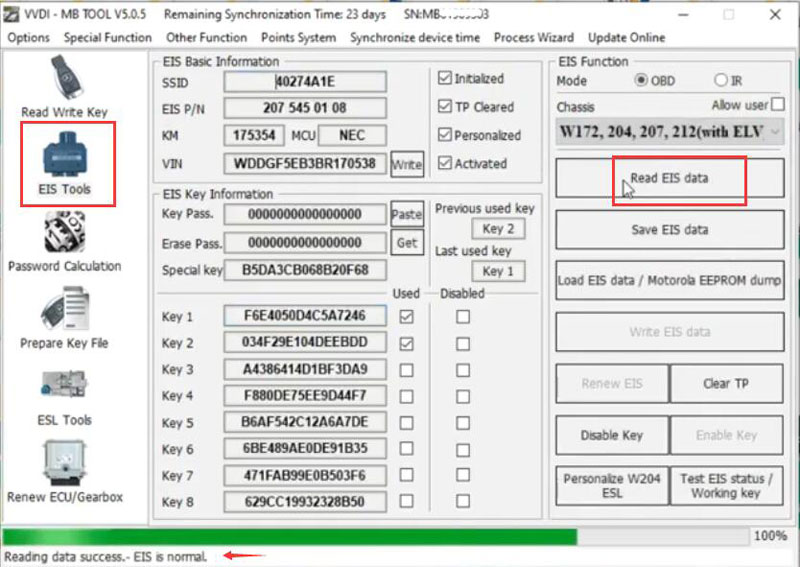Click the SSID input field
Image resolution: width=800 pixels, height=567 pixels.
305,82
